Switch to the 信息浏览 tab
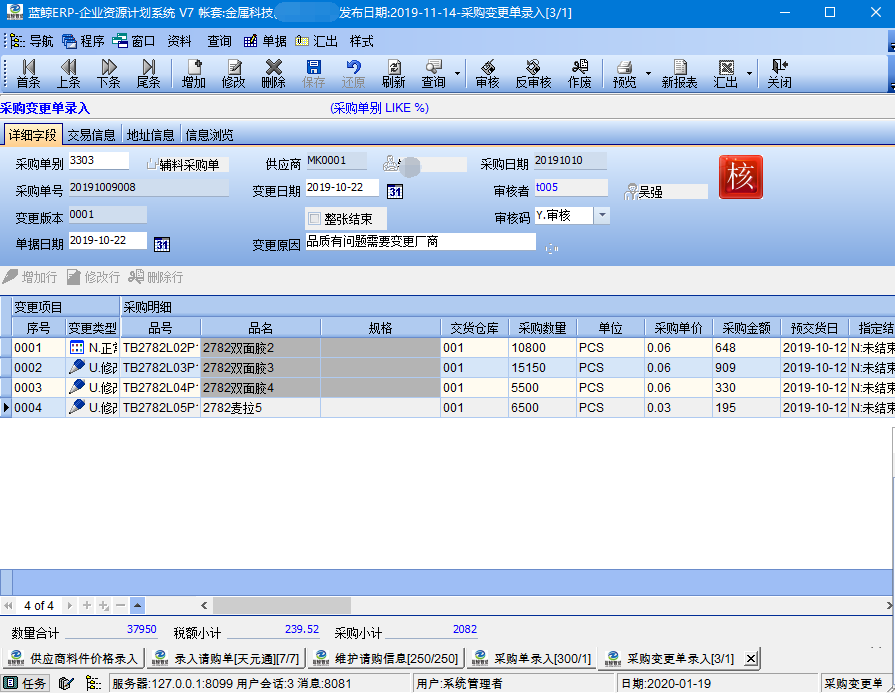Viewport: 895px width, 693px height. [209, 135]
